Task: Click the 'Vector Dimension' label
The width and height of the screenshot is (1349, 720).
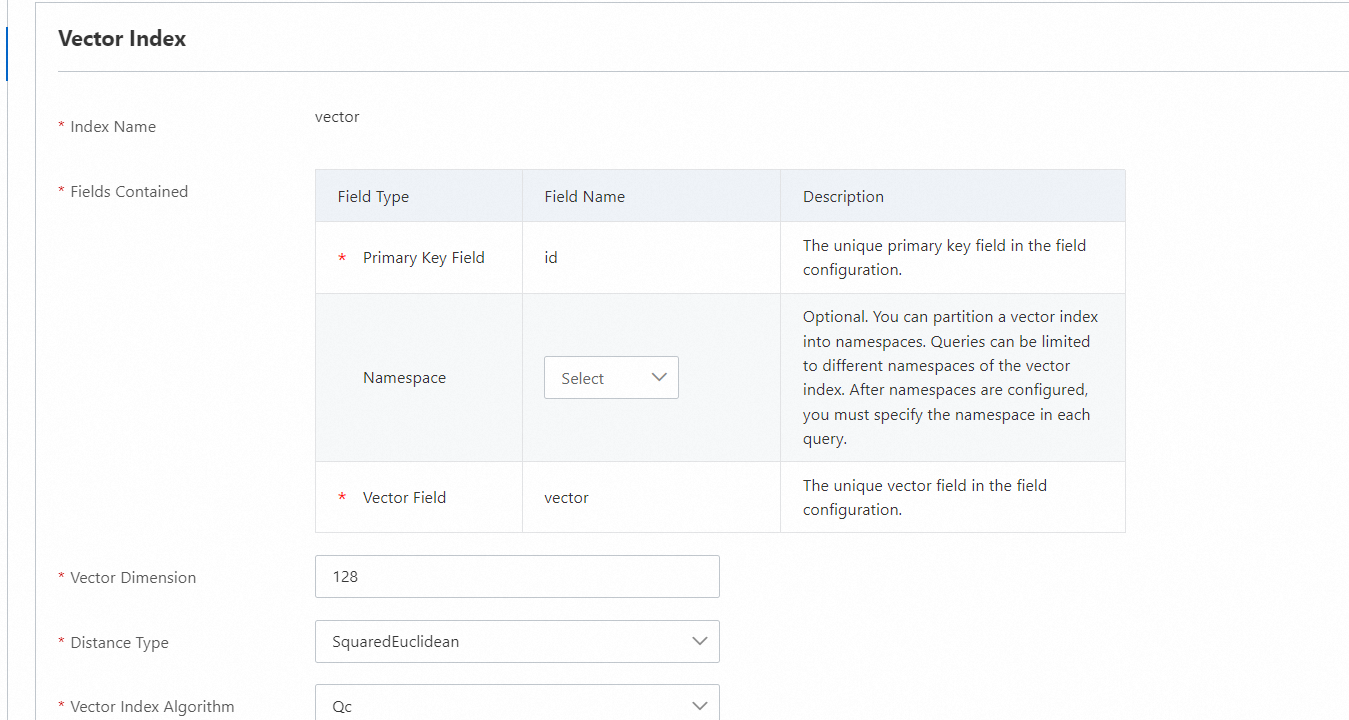Action: pos(133,578)
